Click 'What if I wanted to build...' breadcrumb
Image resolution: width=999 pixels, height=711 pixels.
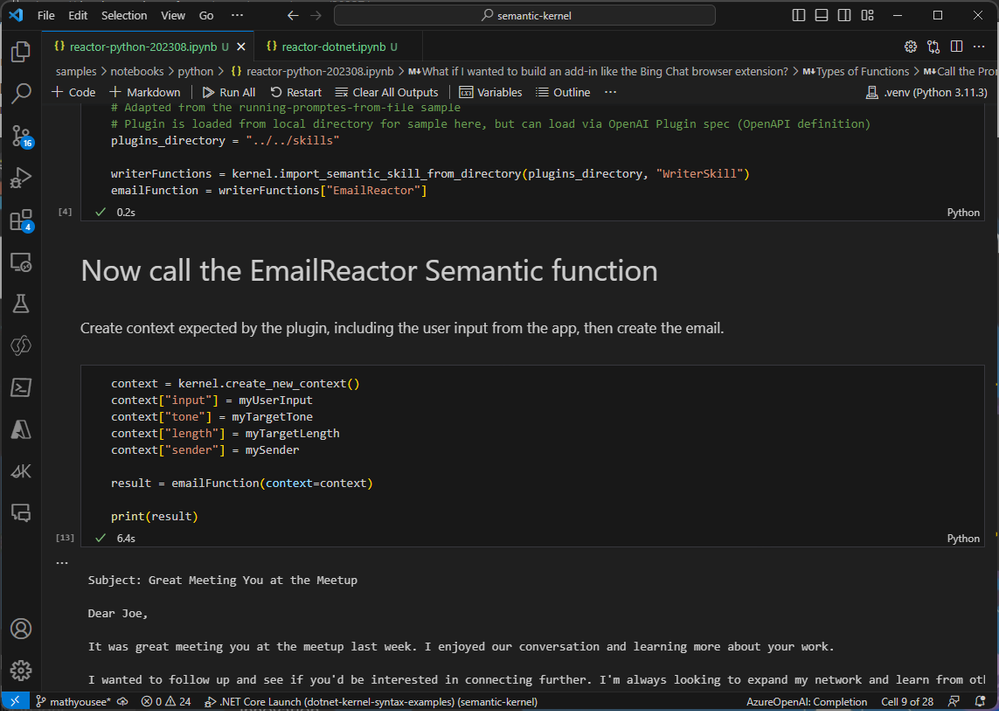599,71
